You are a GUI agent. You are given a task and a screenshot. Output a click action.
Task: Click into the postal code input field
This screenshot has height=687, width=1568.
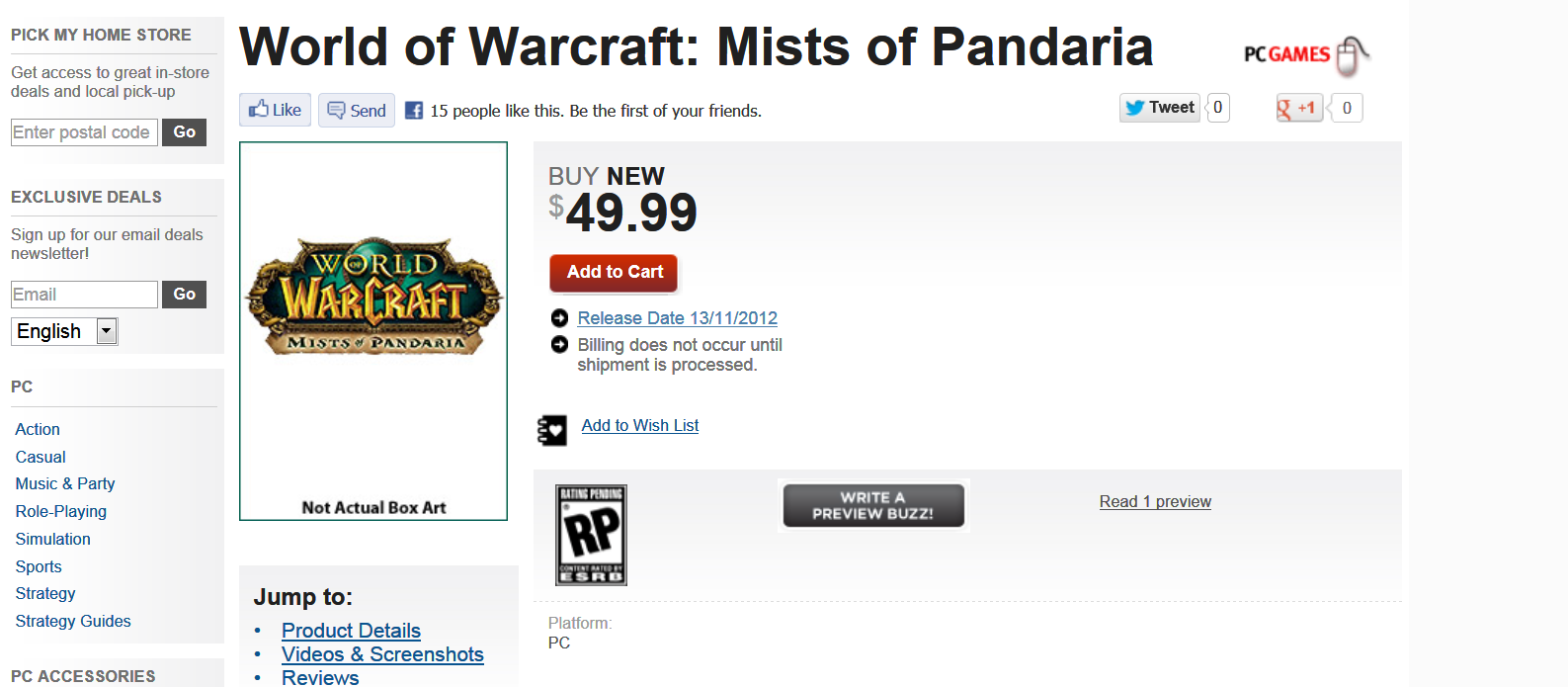(x=84, y=132)
